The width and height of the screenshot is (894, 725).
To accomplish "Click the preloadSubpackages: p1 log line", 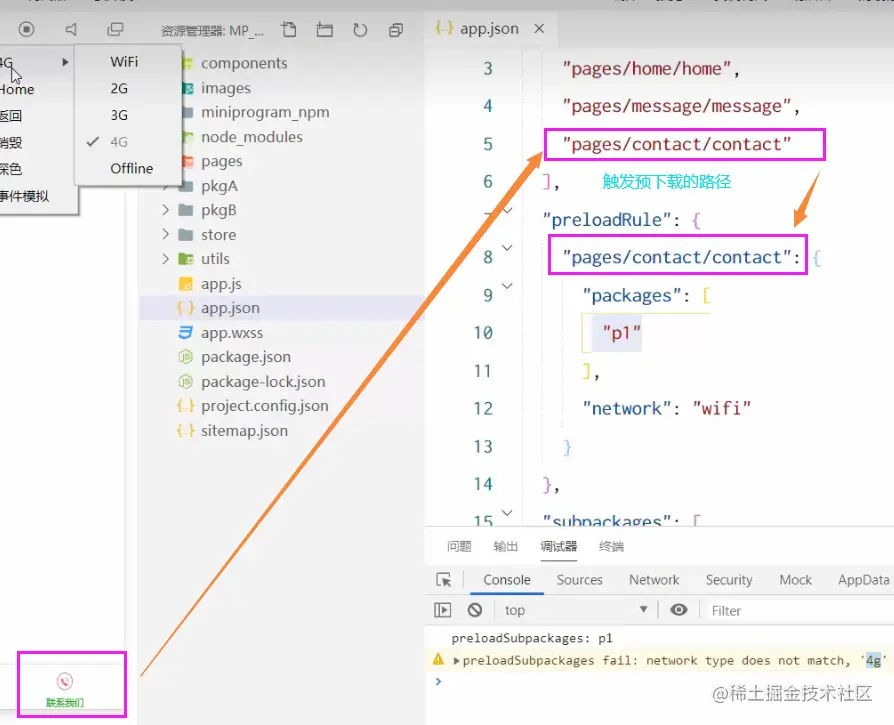I will (531, 638).
